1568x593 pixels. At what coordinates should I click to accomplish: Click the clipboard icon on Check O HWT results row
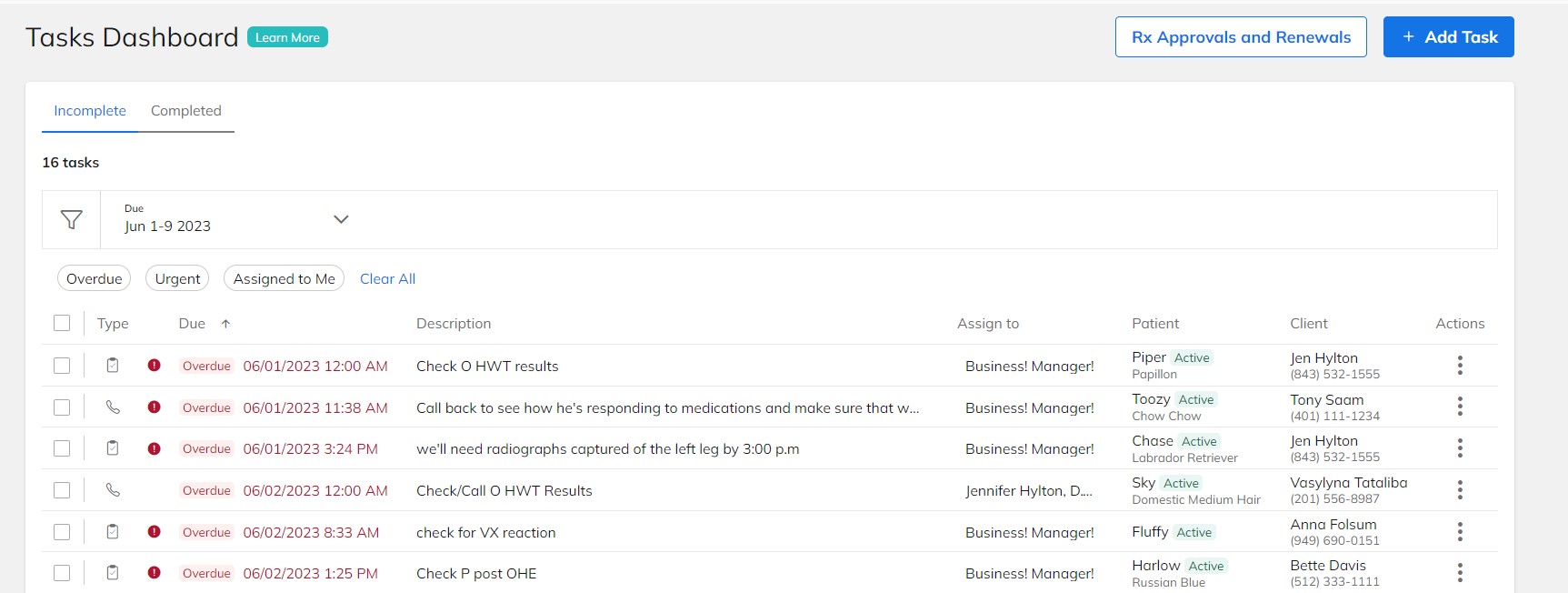(113, 365)
